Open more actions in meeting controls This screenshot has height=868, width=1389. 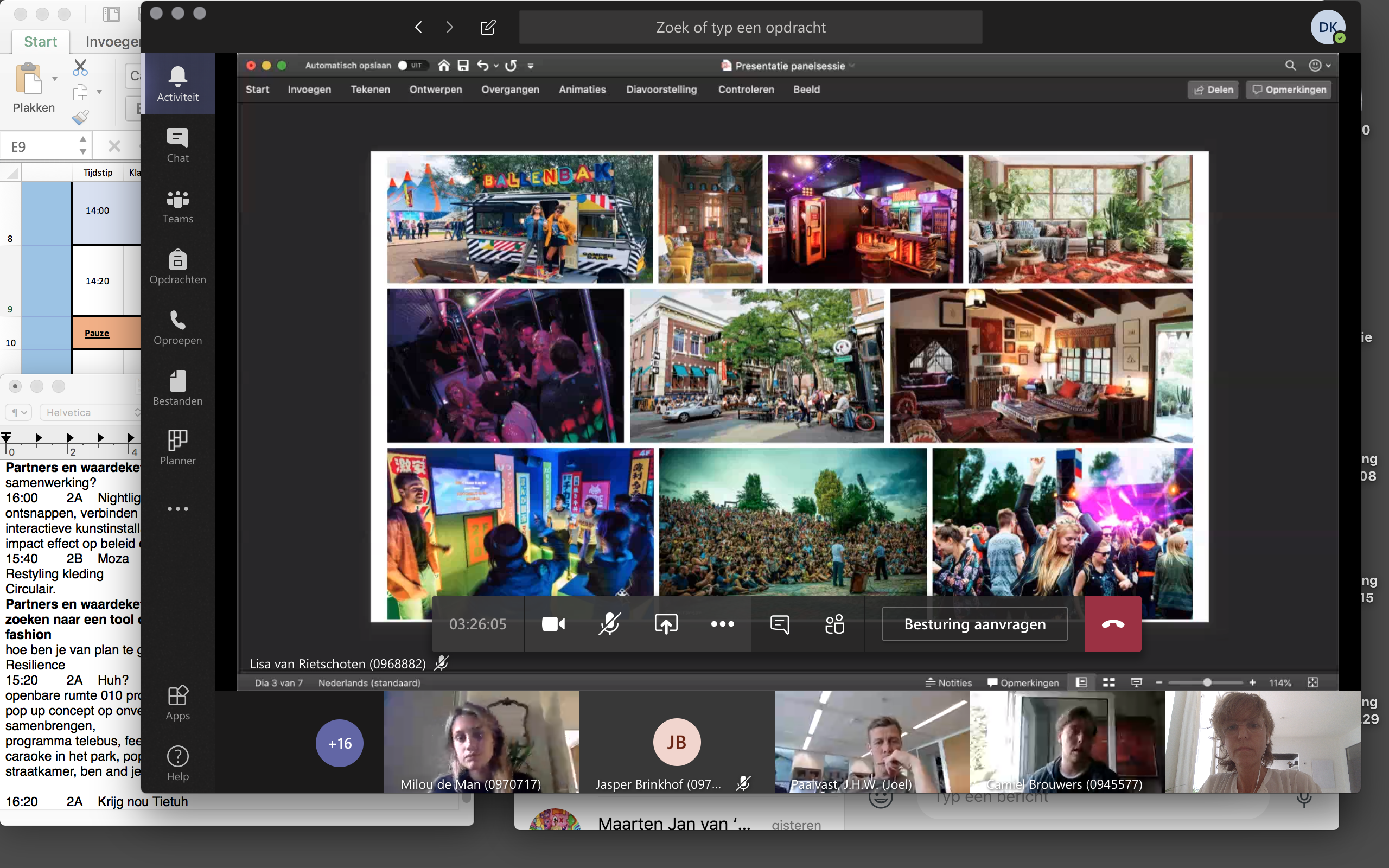tap(722, 624)
